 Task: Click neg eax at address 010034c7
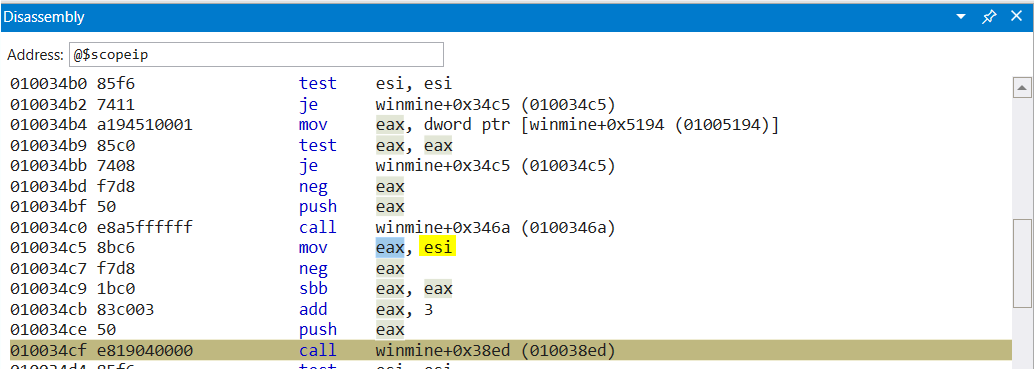pyautogui.click(x=208, y=268)
